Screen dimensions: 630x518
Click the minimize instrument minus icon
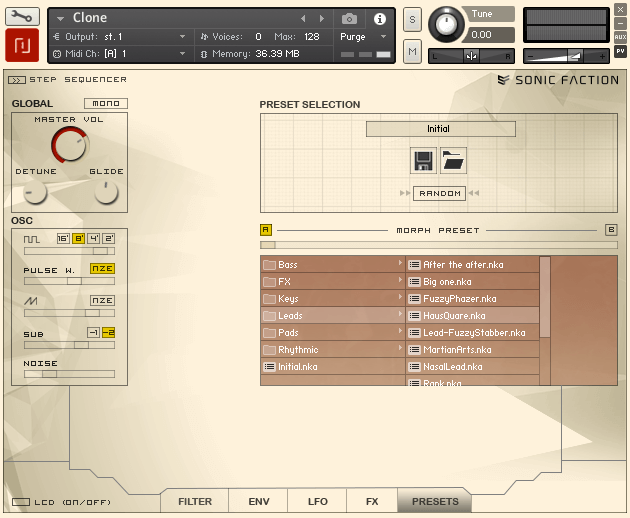point(620,23)
